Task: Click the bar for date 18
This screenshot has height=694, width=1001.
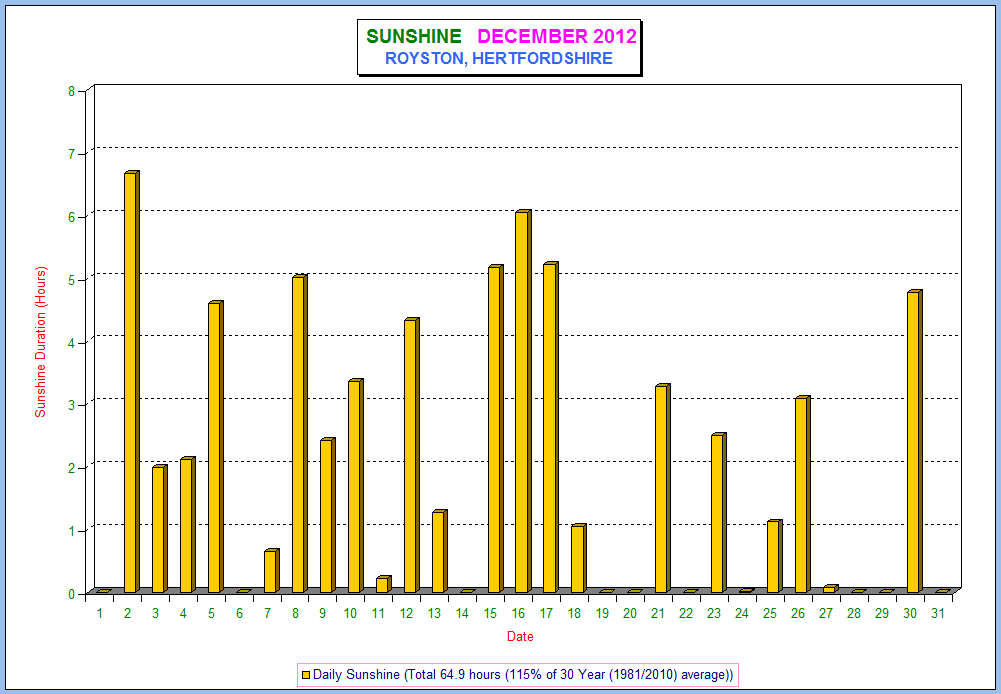Action: (x=579, y=558)
